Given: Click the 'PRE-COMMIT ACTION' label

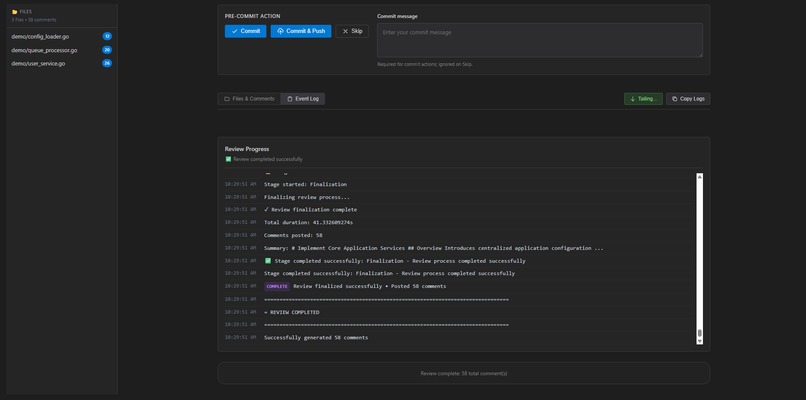Looking at the screenshot, I should pos(252,16).
